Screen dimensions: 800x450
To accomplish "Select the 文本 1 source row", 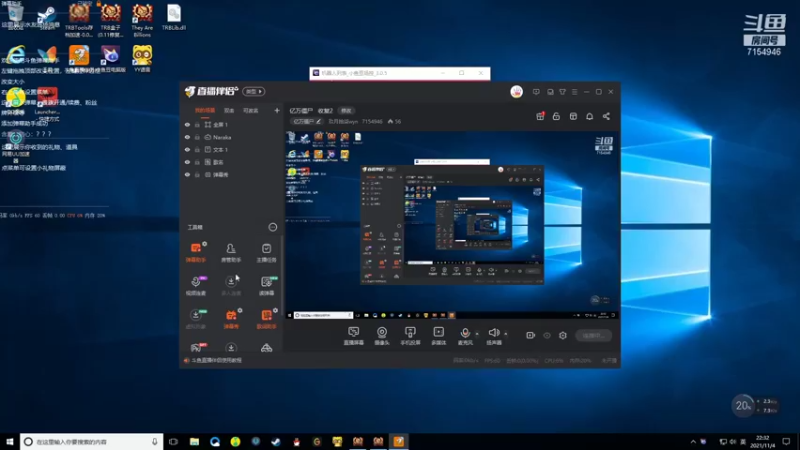I will pyautogui.click(x=231, y=149).
